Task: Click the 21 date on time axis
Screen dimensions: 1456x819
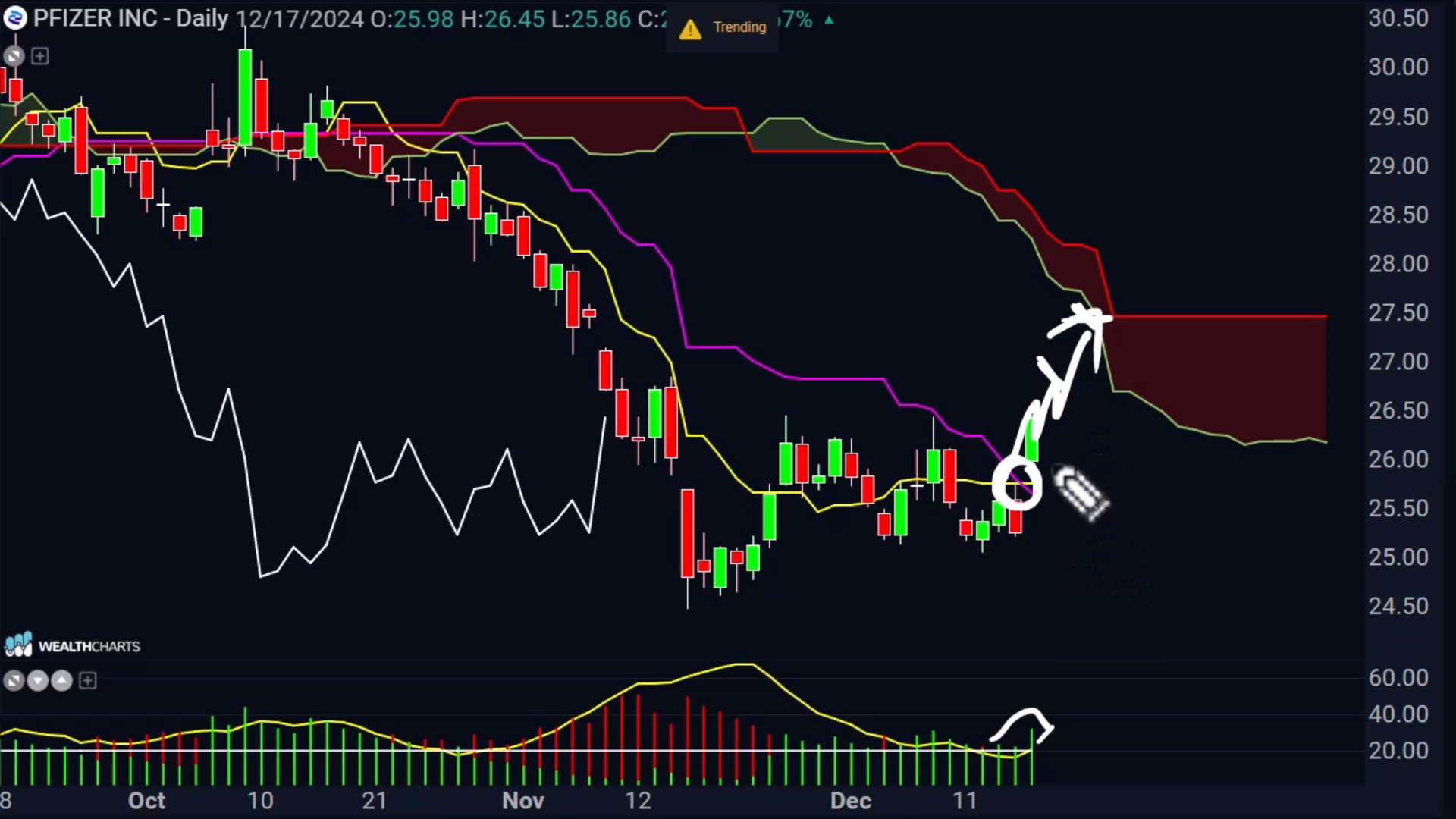Action: [375, 801]
